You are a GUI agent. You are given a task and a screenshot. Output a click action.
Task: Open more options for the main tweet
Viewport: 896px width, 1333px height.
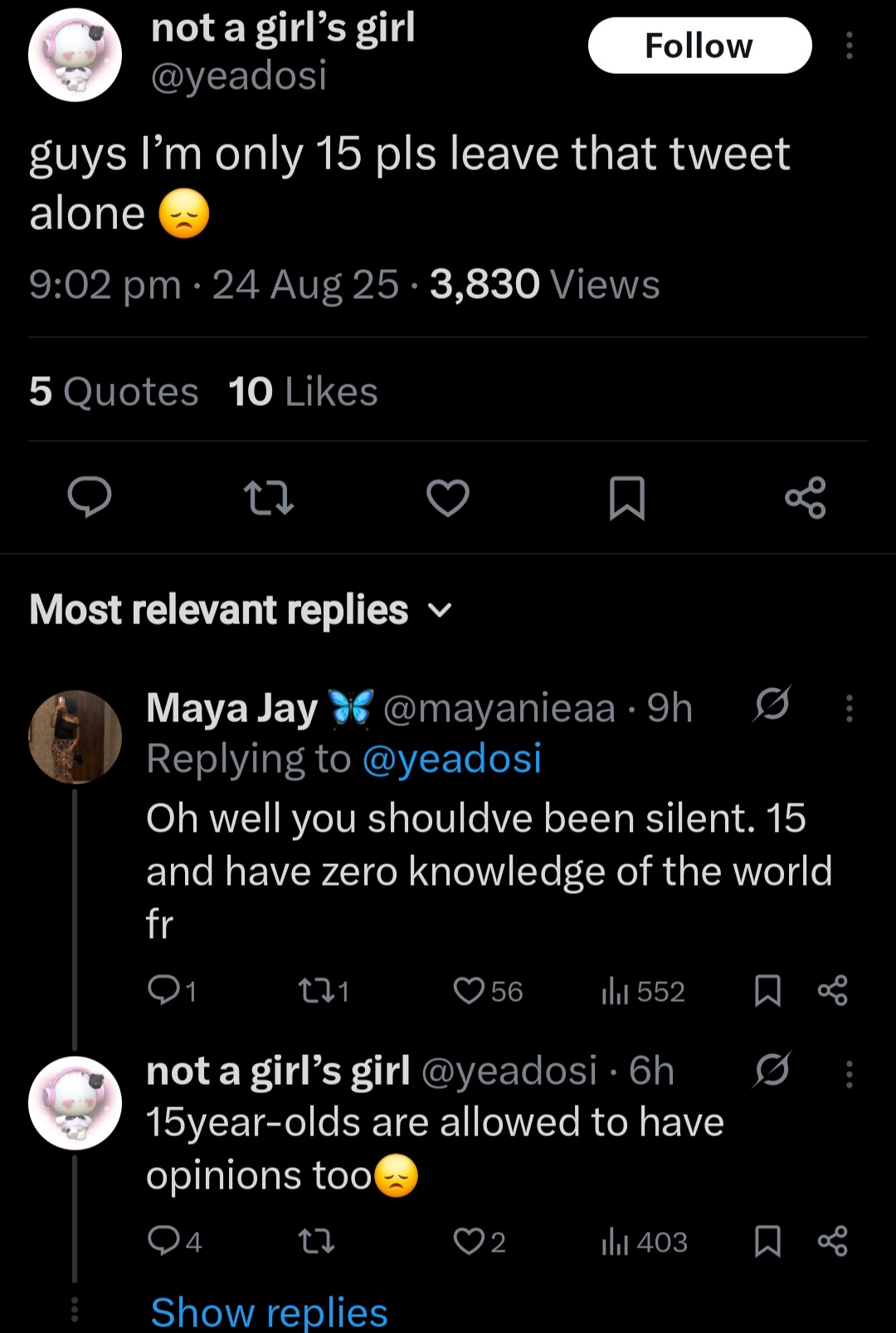click(849, 46)
